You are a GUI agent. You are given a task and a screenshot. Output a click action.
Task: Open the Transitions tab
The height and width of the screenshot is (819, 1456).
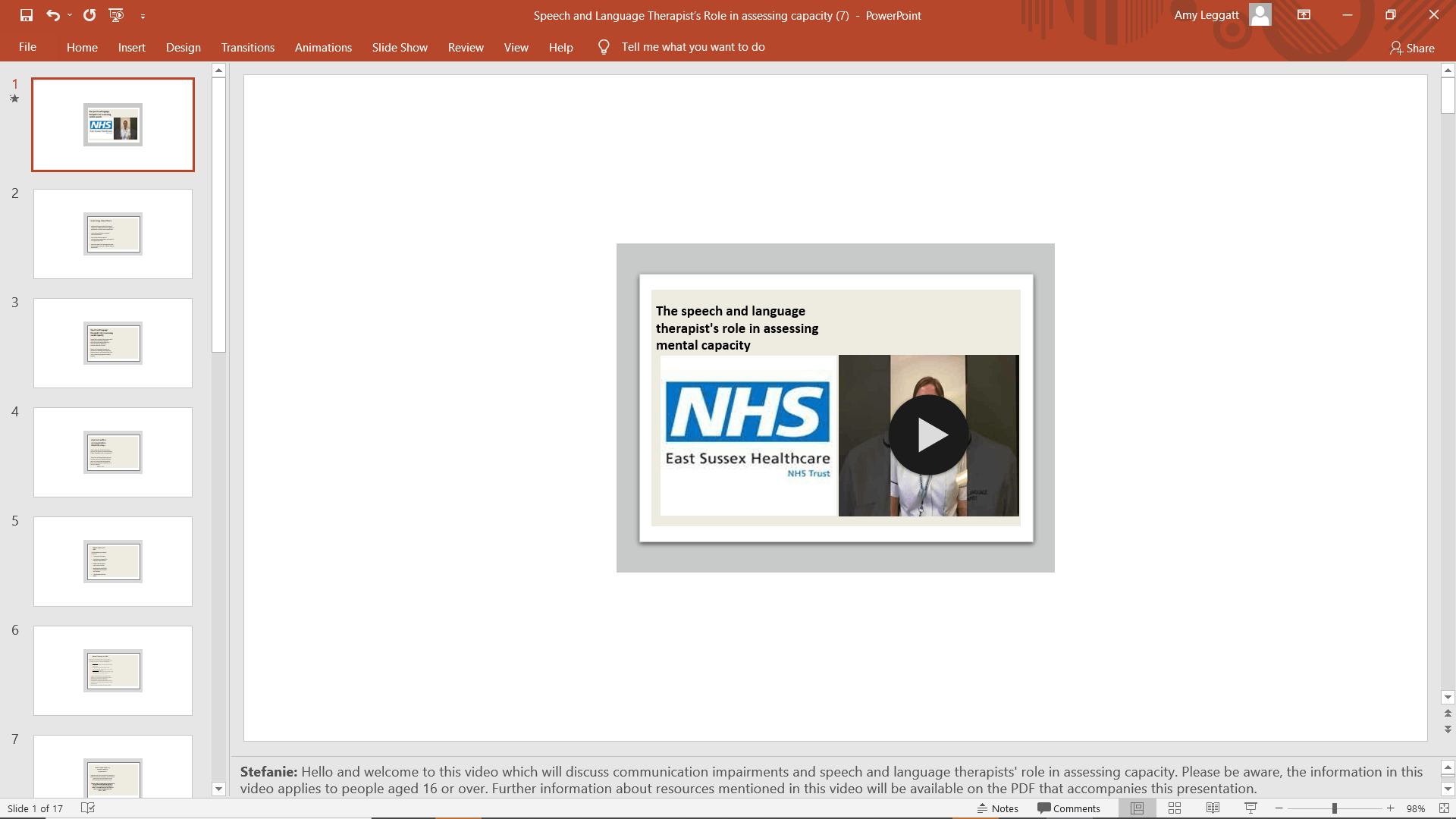click(x=247, y=47)
